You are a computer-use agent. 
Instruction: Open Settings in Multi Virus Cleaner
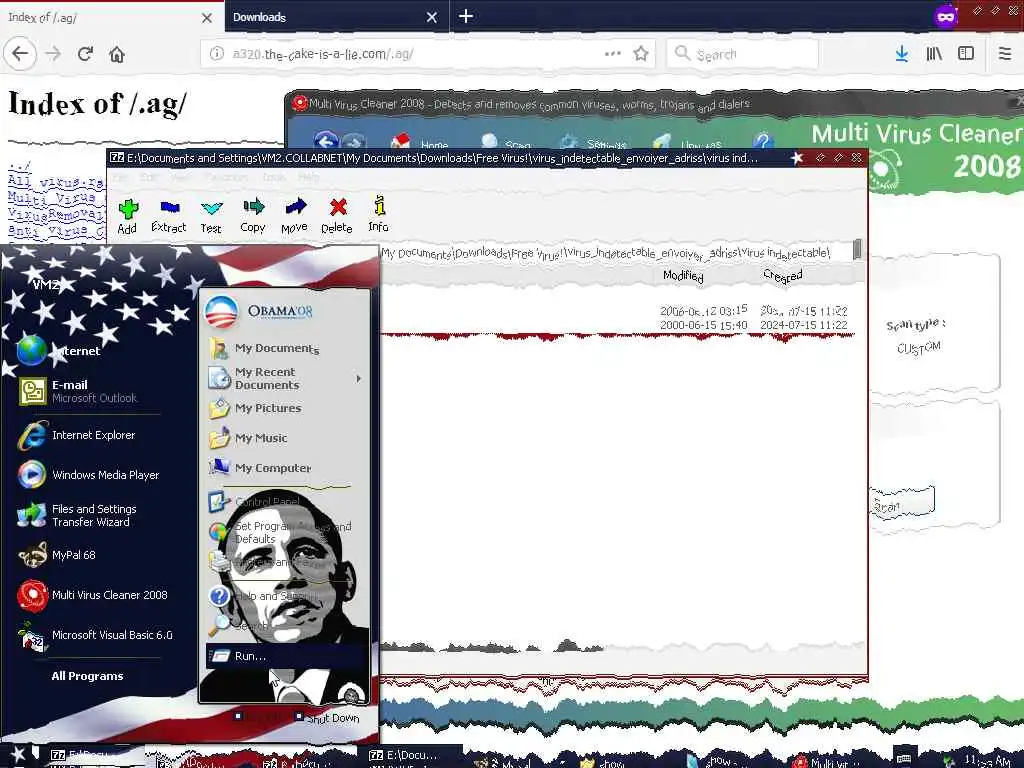(x=594, y=142)
